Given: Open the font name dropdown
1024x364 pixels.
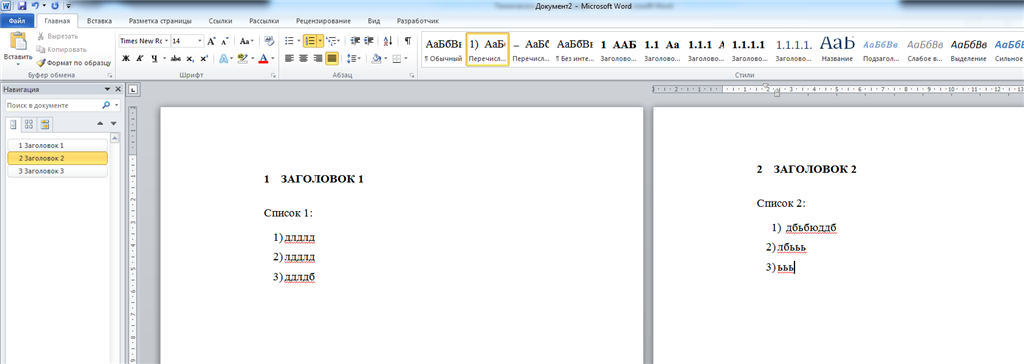Looking at the screenshot, I should 167,41.
